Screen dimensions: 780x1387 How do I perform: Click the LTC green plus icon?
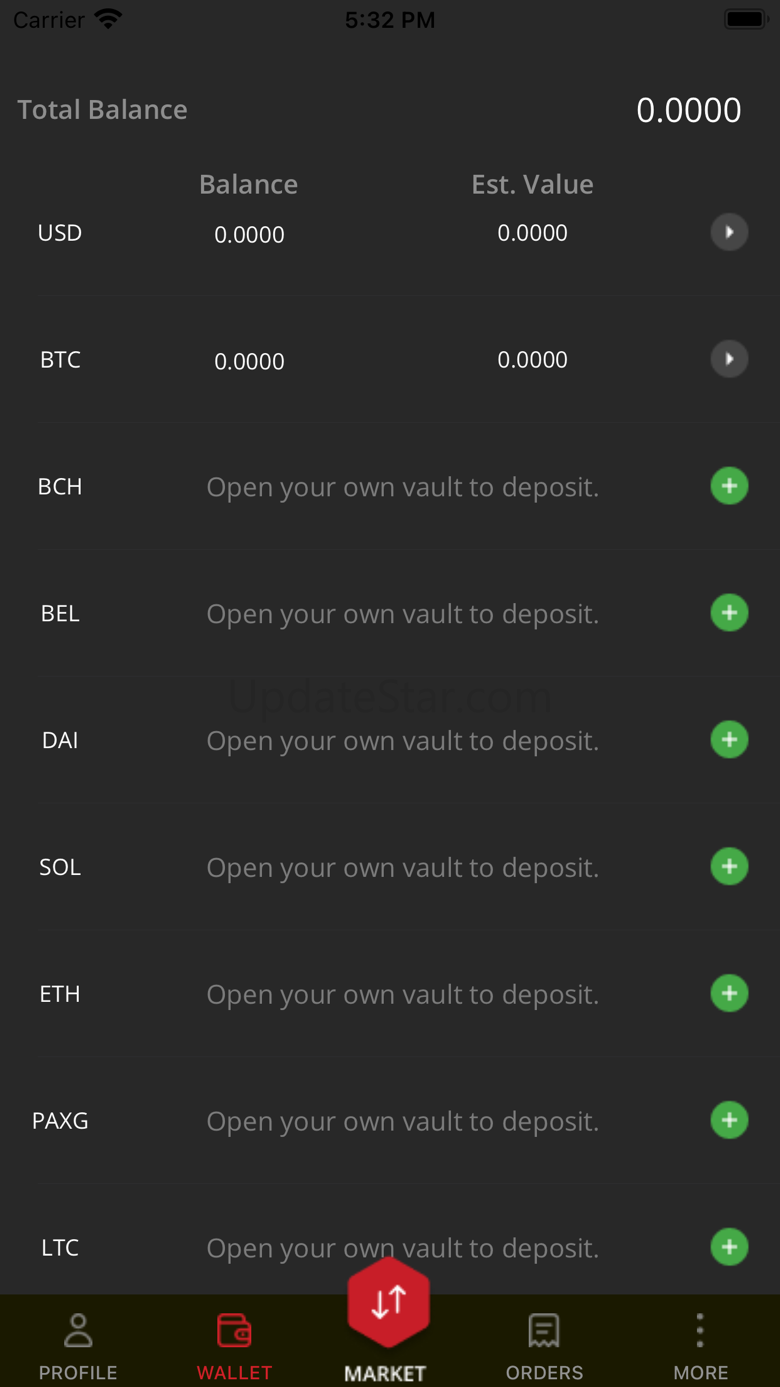(729, 1247)
